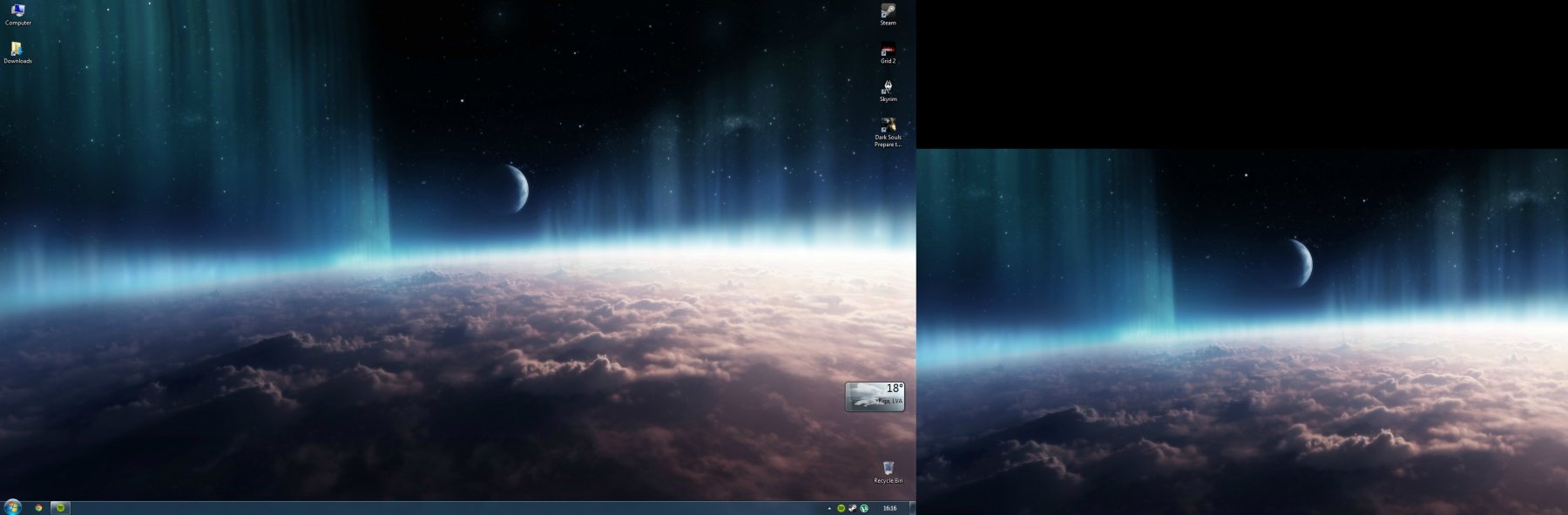
Task: Click the Grid 2 game shortcut
Action: (888, 51)
